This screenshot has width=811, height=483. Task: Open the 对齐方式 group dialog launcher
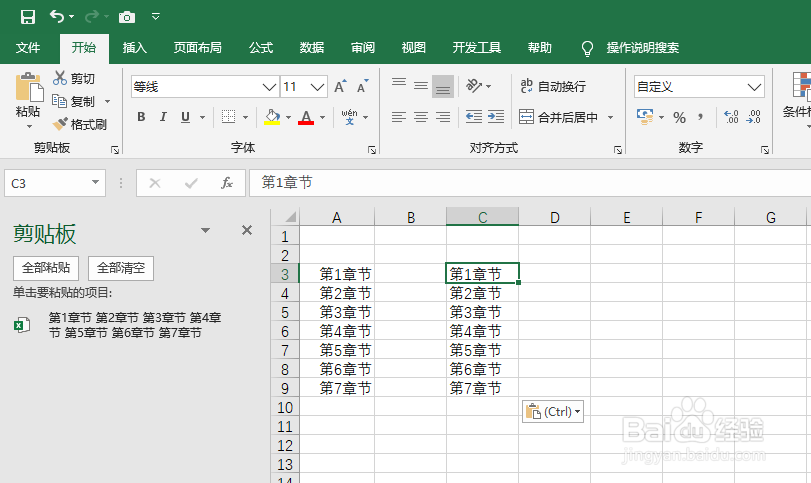(618, 150)
